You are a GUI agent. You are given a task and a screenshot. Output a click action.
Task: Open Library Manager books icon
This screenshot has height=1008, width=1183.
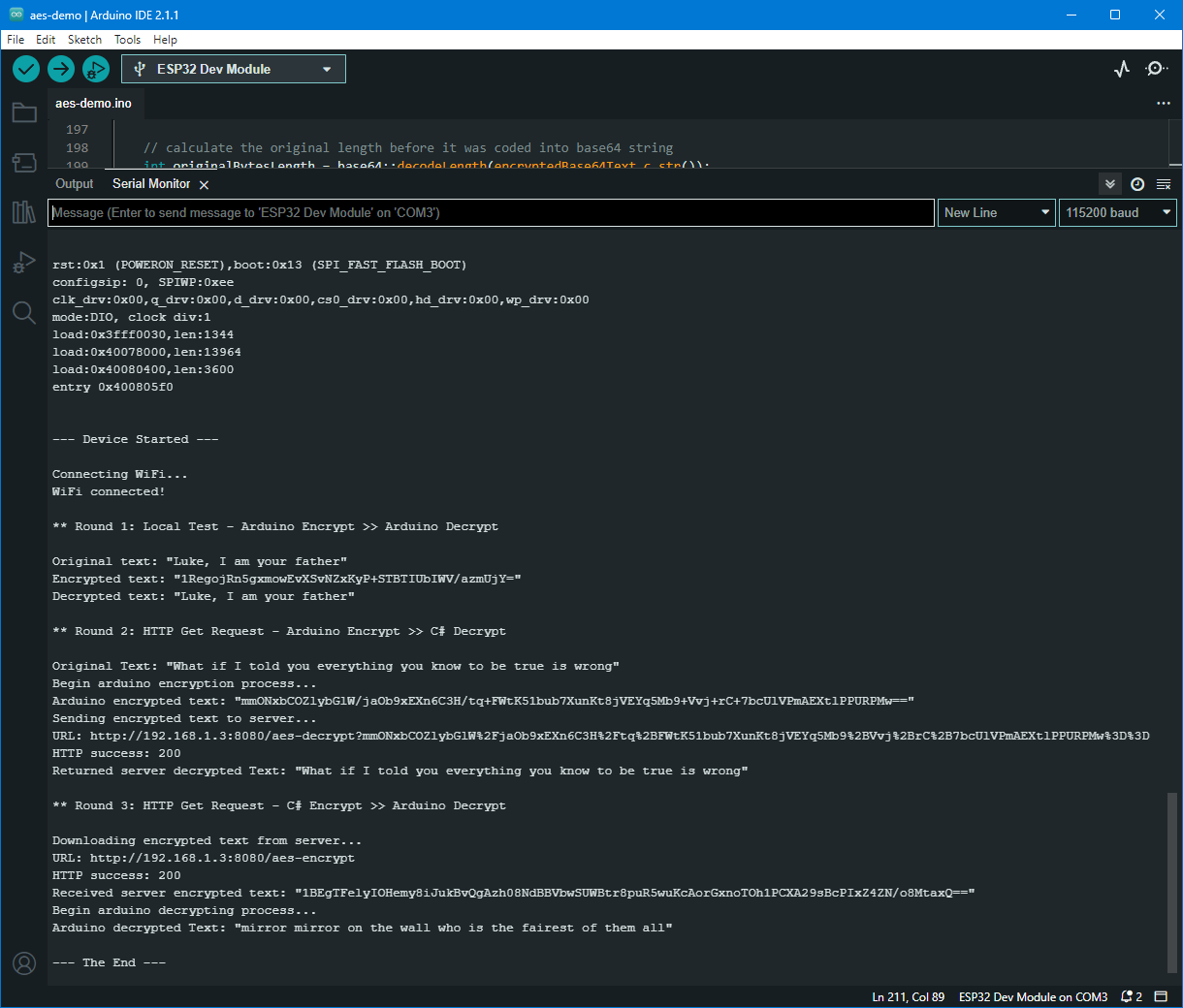click(x=24, y=212)
